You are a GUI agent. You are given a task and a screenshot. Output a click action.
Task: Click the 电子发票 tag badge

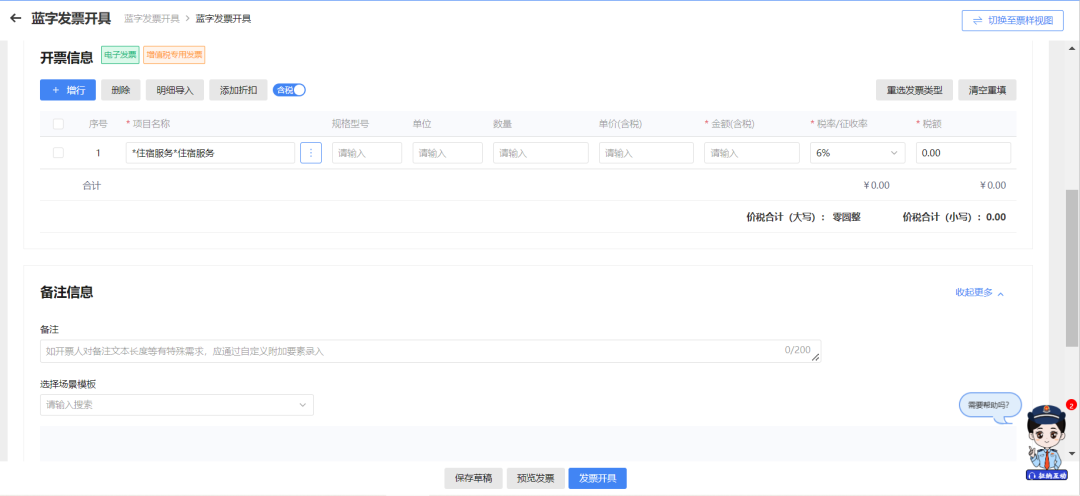[120, 55]
